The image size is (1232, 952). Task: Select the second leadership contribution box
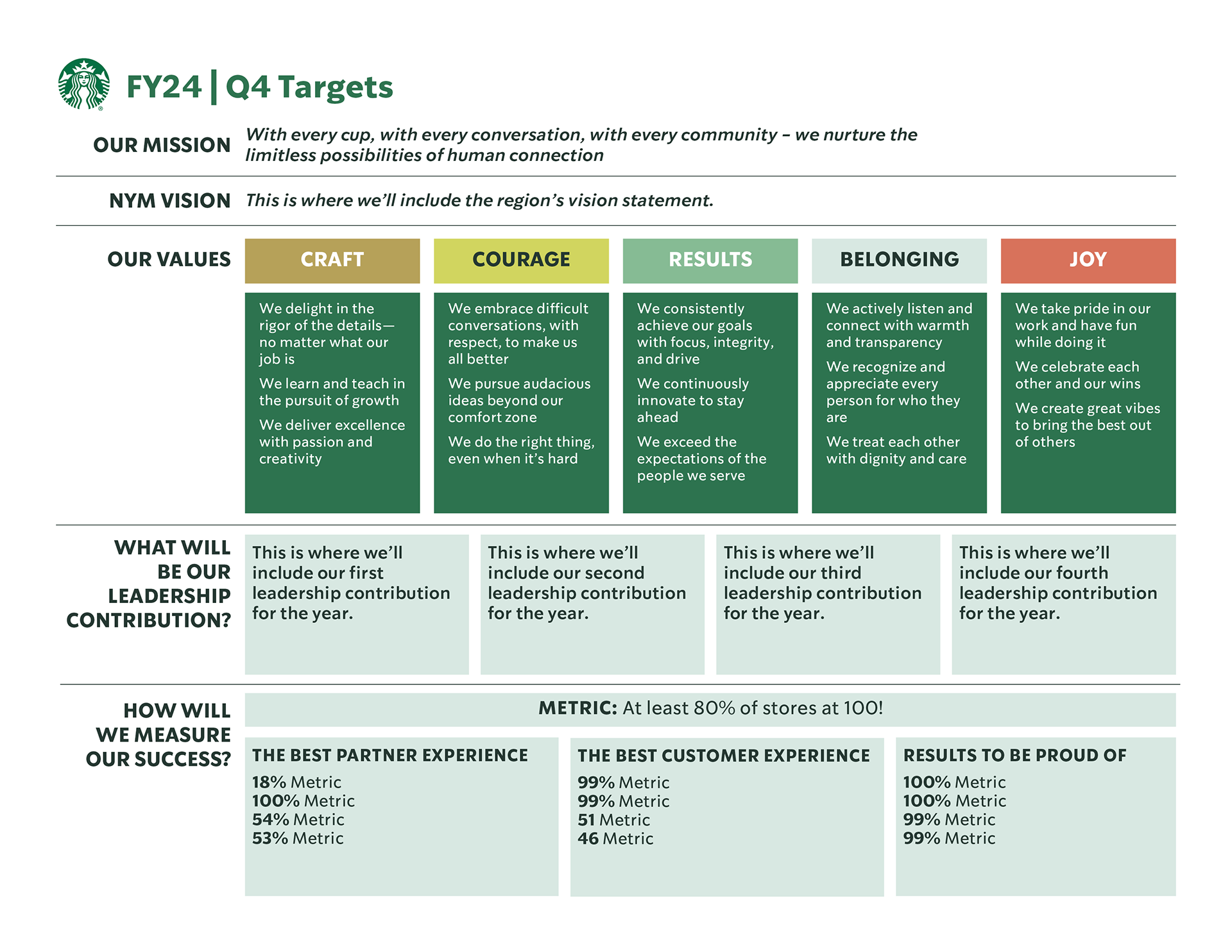(592, 604)
